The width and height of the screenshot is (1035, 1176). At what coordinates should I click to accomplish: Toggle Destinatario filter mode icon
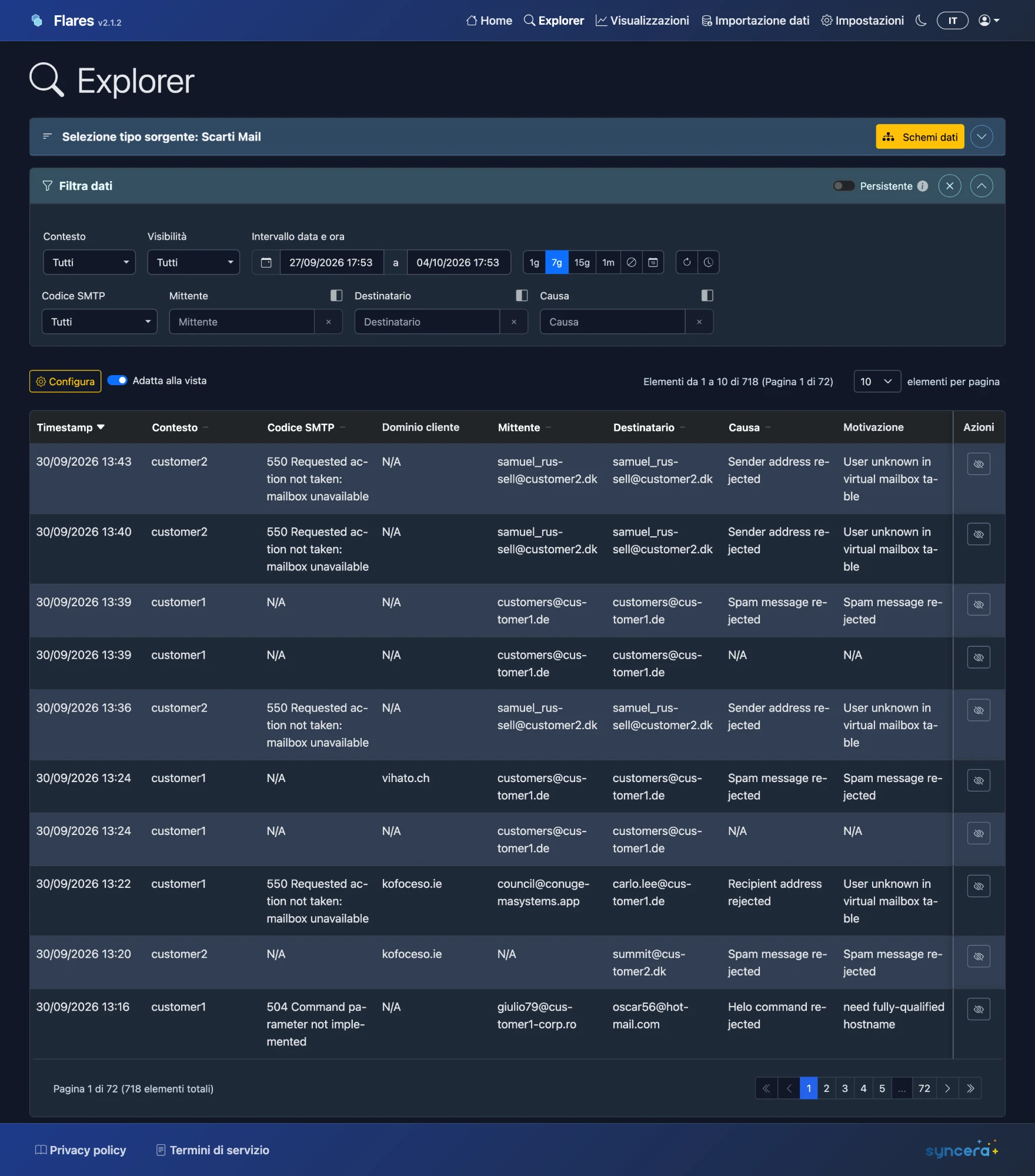coord(522,295)
